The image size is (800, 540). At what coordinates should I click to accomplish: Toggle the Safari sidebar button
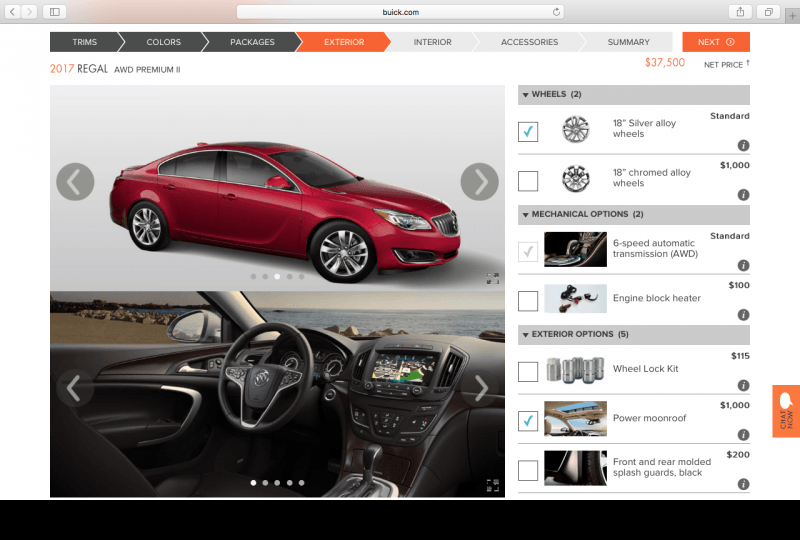(x=55, y=12)
